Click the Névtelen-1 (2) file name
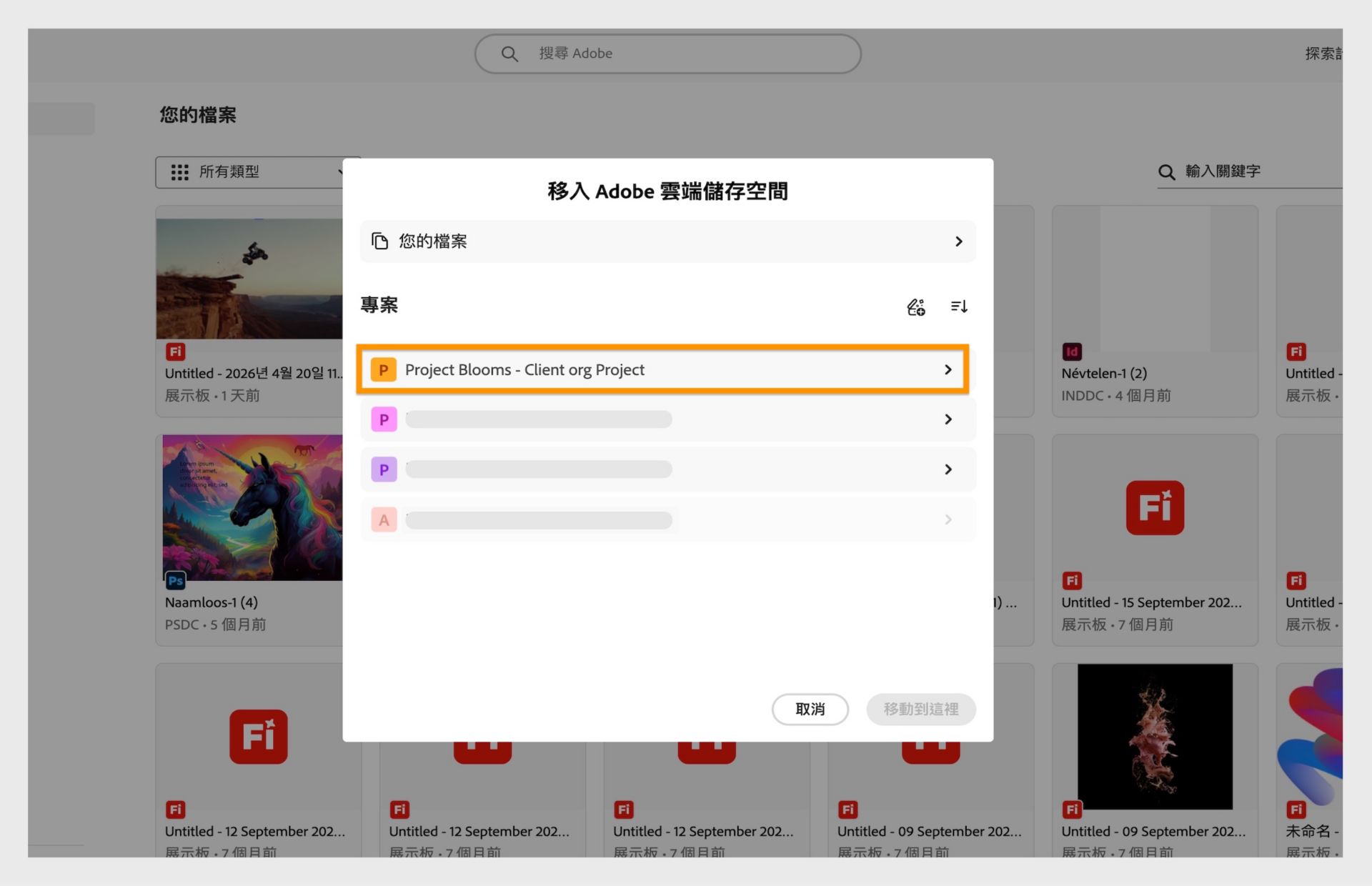The image size is (1372, 886). [x=1104, y=373]
